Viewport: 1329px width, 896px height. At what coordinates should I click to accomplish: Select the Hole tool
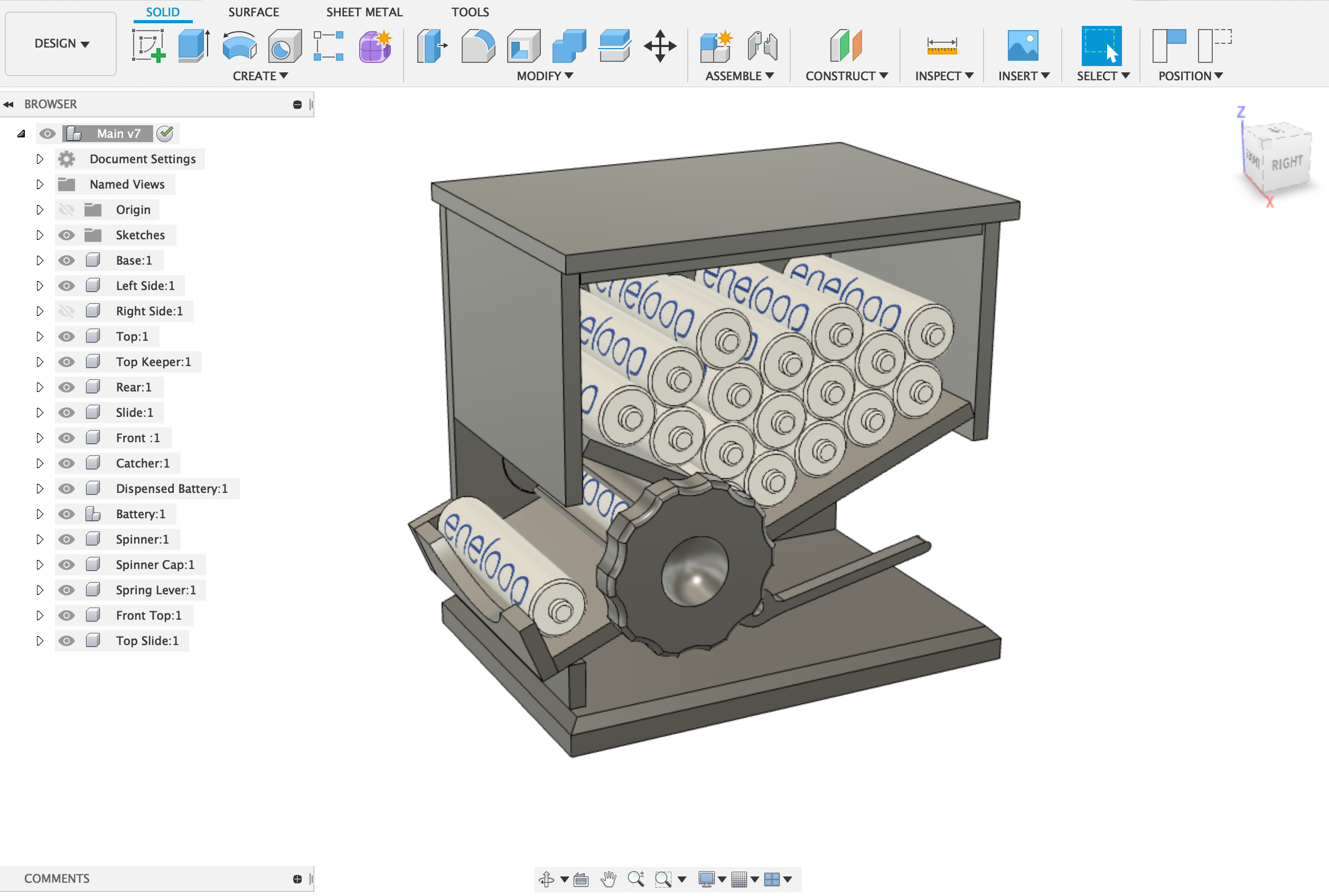point(285,46)
